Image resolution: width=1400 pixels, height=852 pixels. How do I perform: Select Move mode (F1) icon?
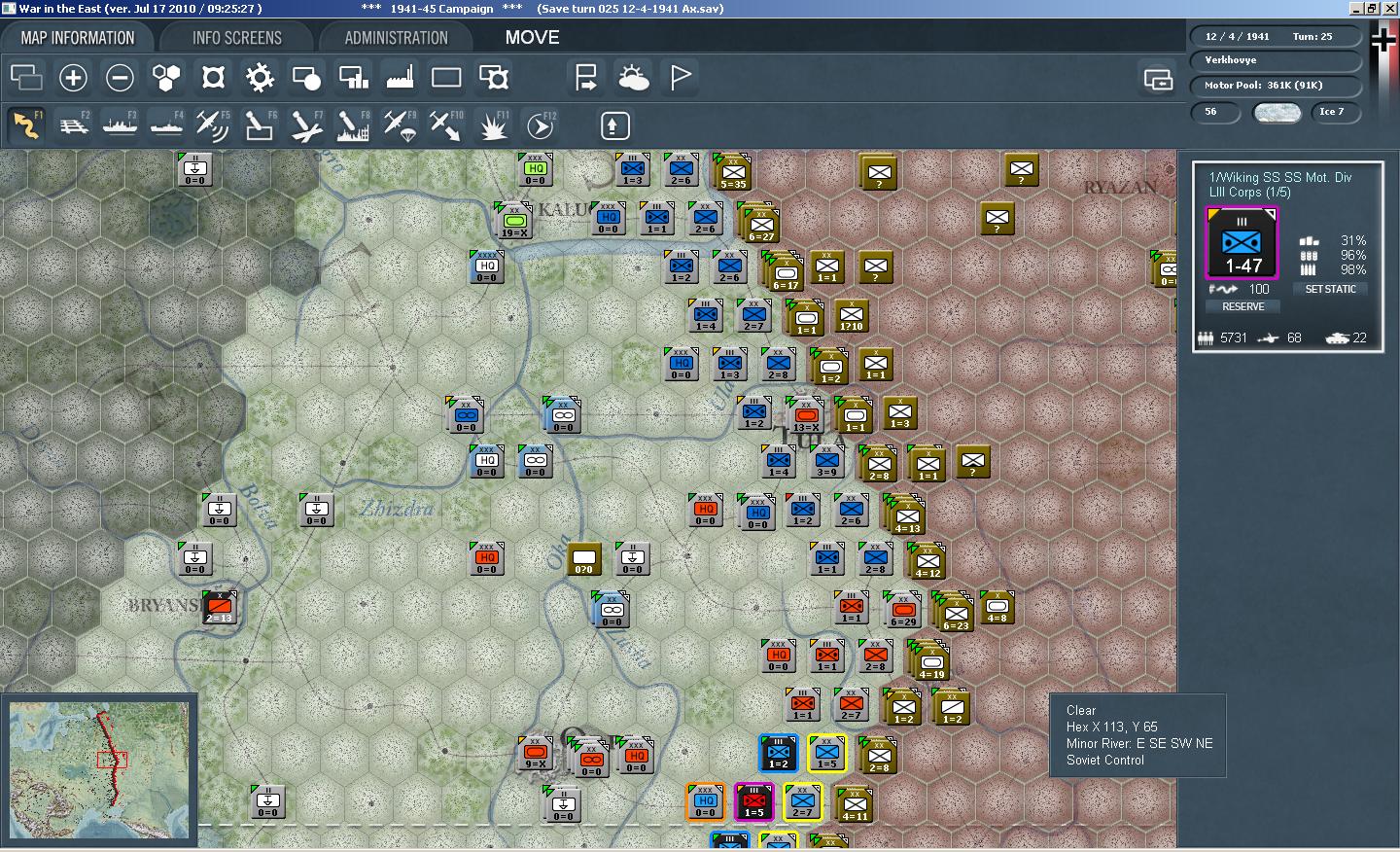[x=26, y=125]
